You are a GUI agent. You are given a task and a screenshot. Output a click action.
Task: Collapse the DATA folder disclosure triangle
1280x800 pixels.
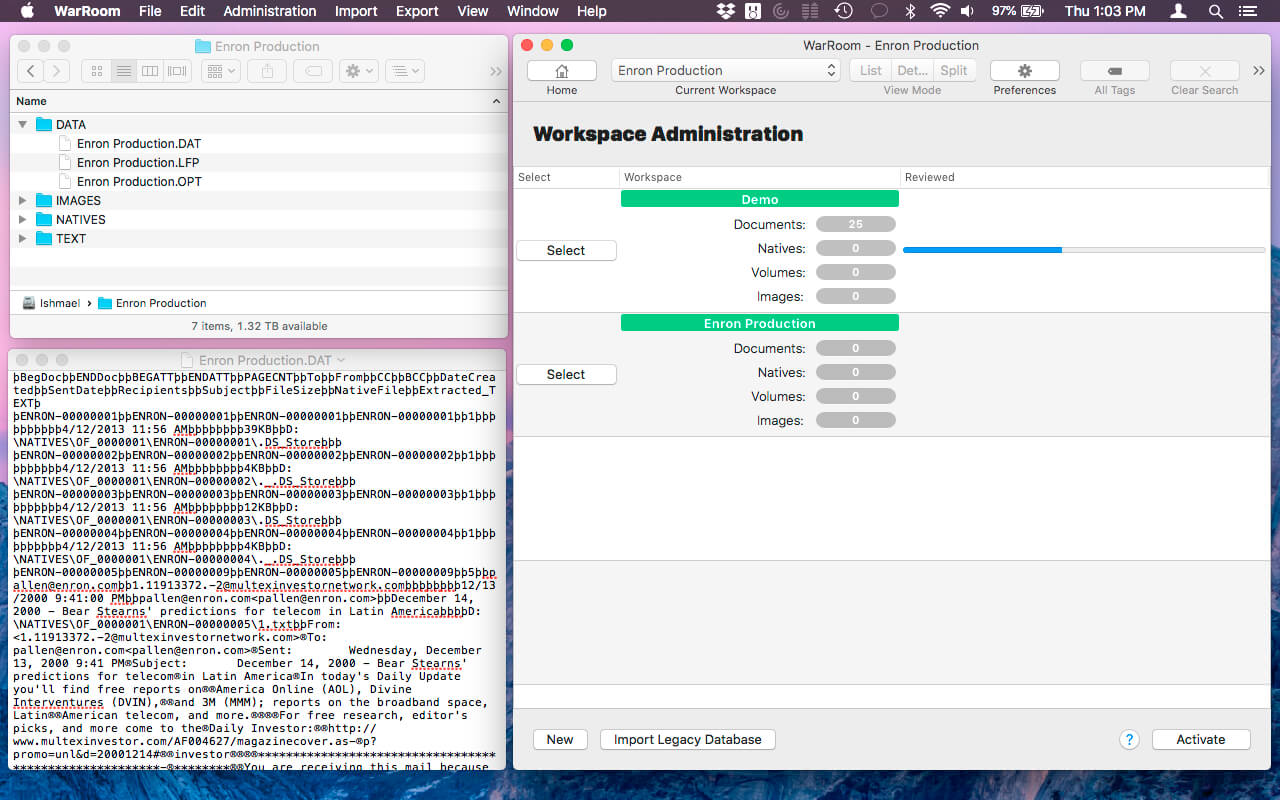23,125
